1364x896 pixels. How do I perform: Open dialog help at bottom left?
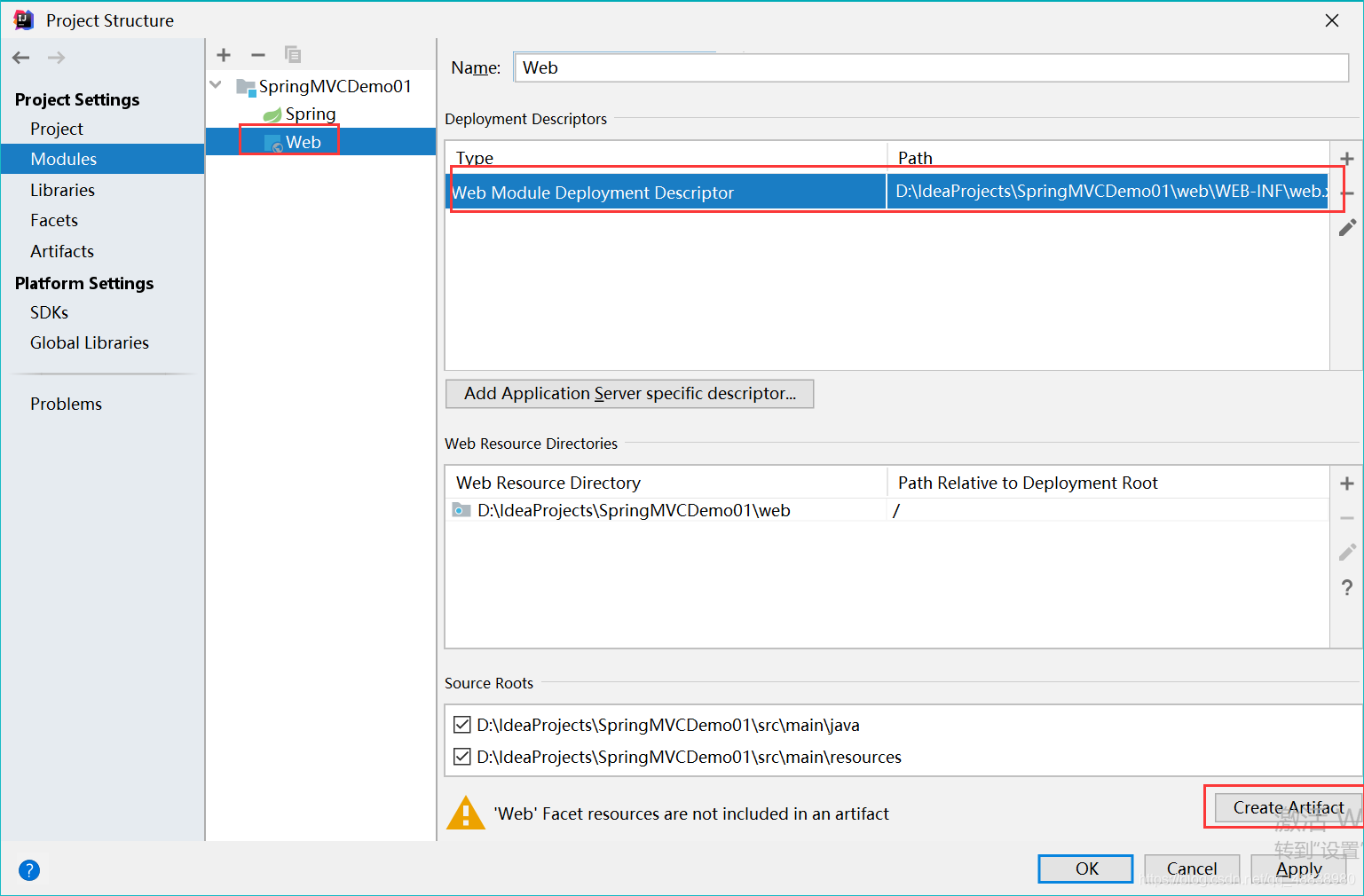(x=29, y=870)
